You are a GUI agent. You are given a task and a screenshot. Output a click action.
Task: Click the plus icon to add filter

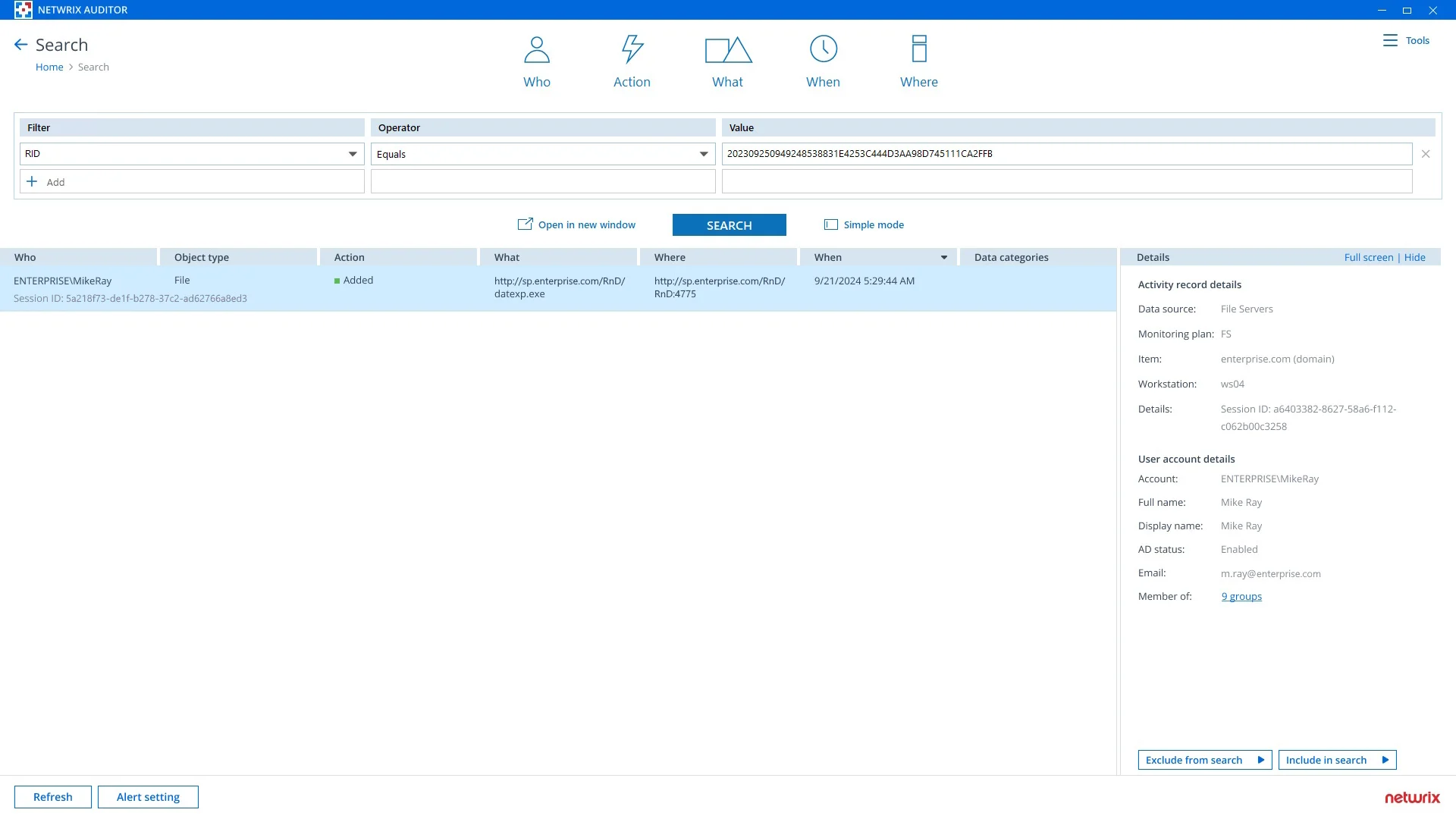coord(32,181)
